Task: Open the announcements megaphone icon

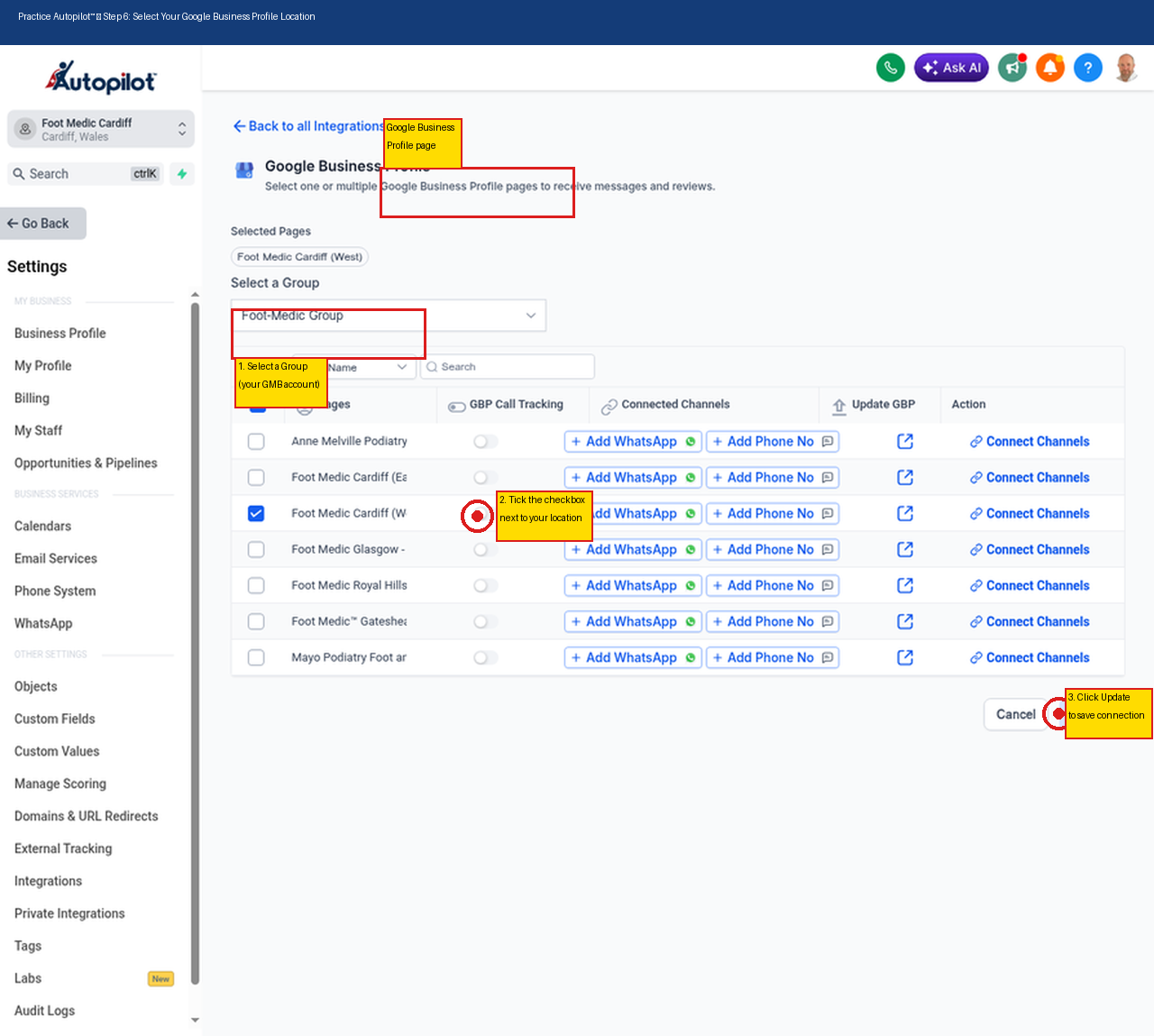Action: 1012,68
